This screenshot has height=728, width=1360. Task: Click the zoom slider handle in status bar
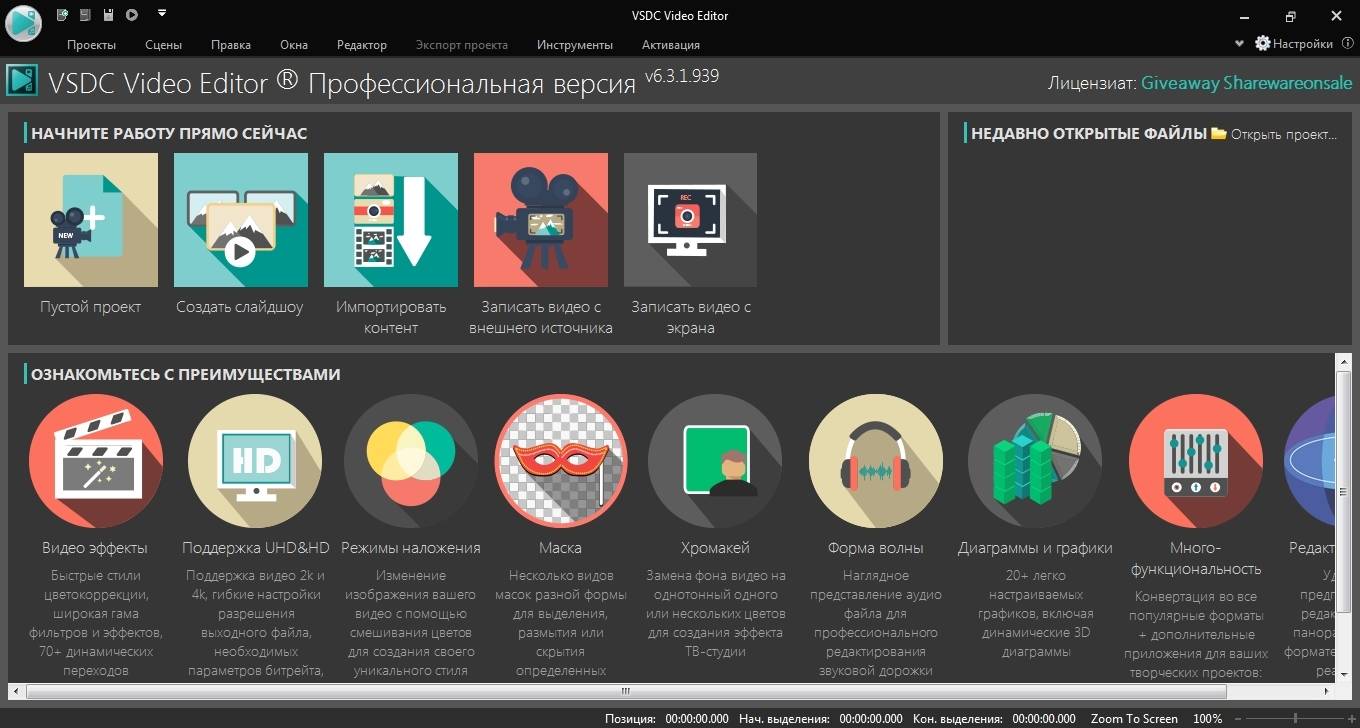(x=1294, y=718)
